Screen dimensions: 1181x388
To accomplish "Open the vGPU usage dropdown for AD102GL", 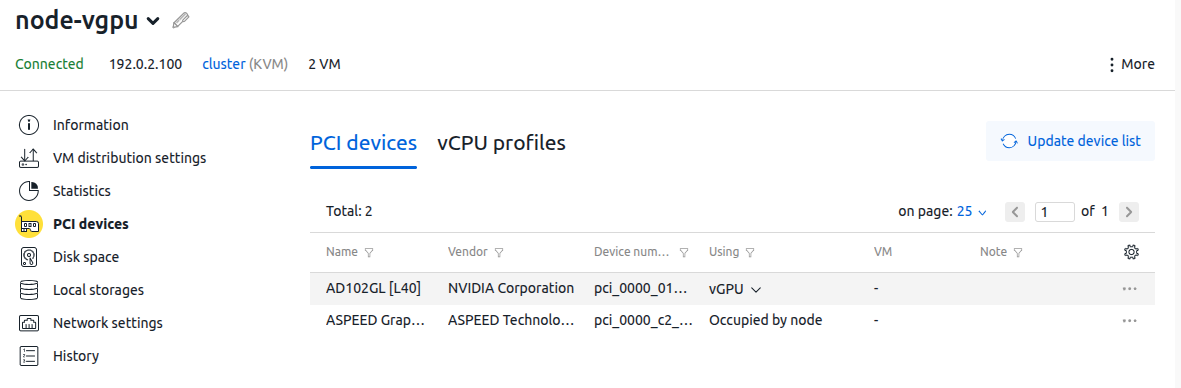I will pyautogui.click(x=735, y=289).
